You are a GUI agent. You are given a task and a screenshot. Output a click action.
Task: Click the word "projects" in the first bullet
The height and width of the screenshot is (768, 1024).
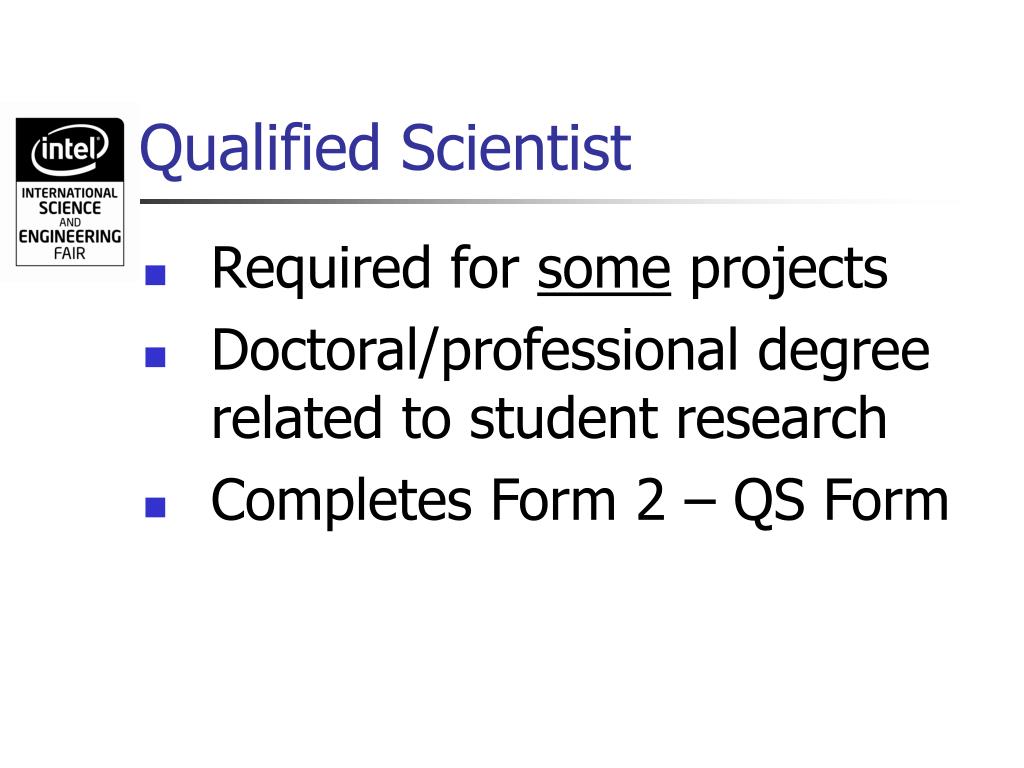click(x=789, y=271)
